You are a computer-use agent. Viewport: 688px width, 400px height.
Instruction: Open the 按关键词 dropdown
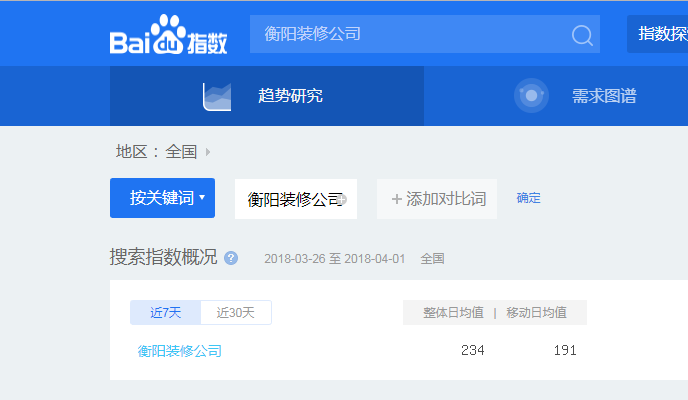point(162,198)
